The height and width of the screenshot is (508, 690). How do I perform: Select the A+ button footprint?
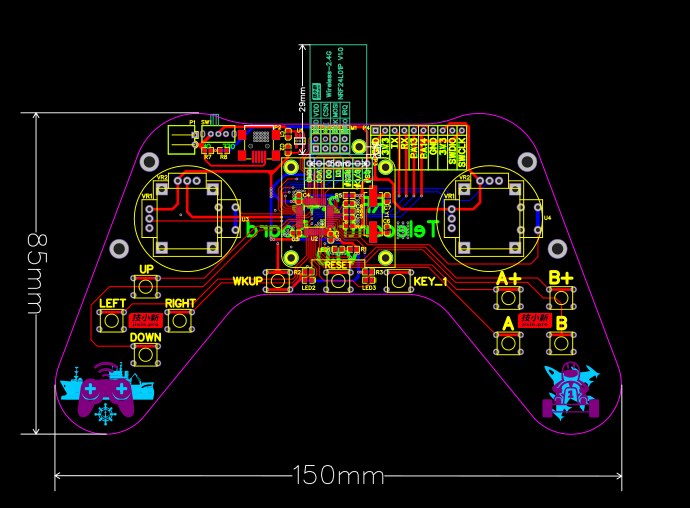click(x=508, y=298)
